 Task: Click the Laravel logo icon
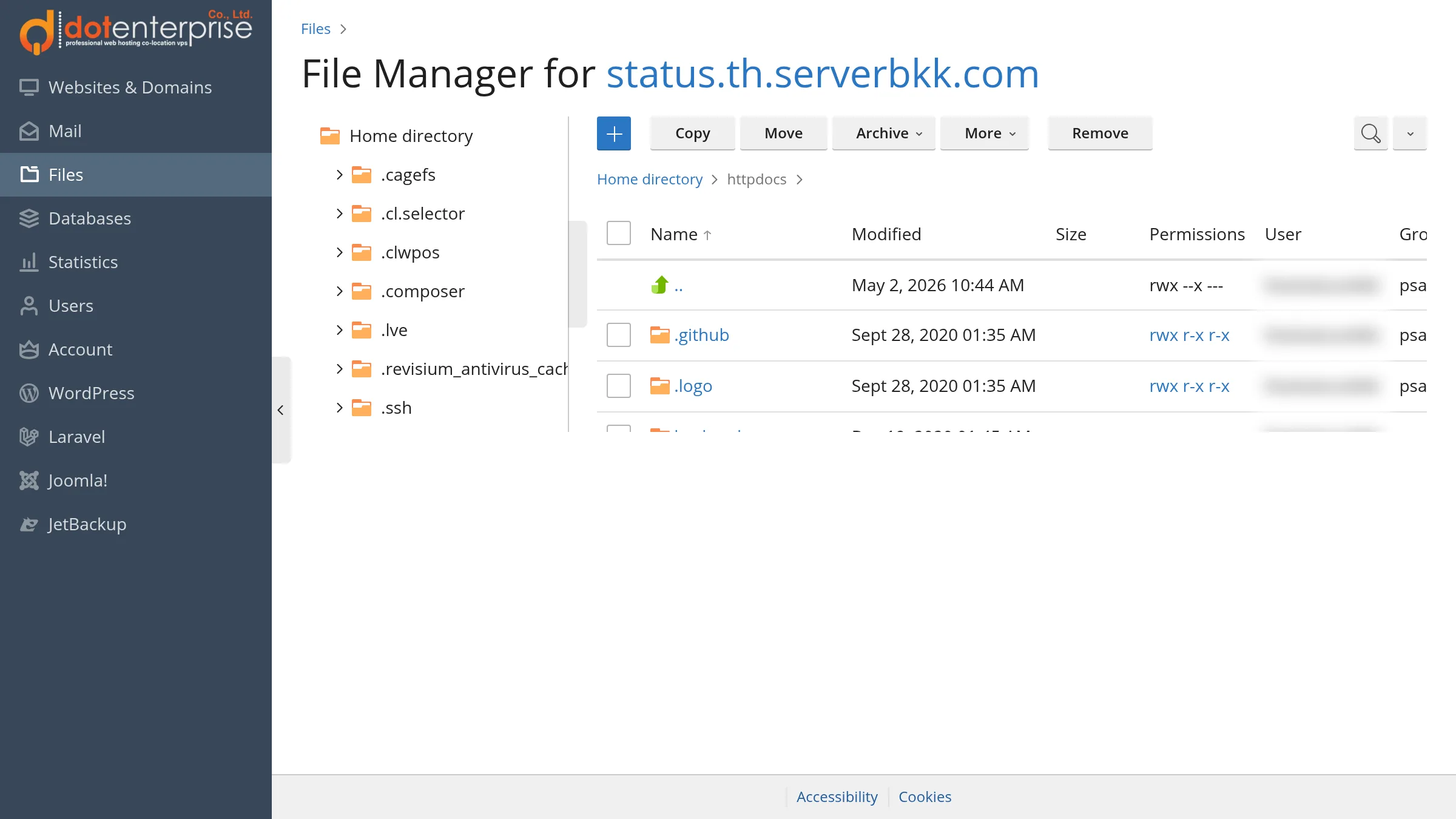tap(29, 437)
